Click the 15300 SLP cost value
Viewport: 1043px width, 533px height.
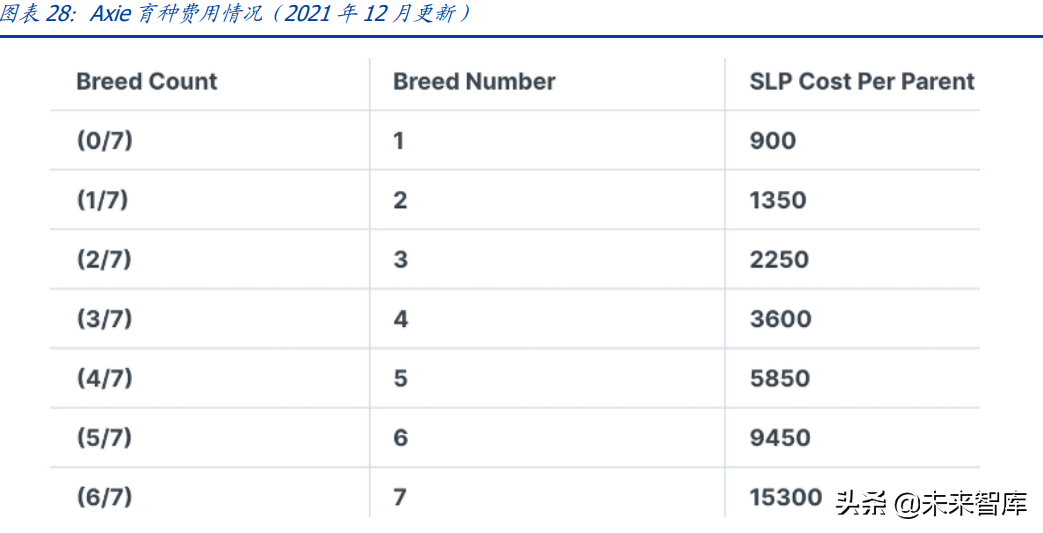point(786,497)
